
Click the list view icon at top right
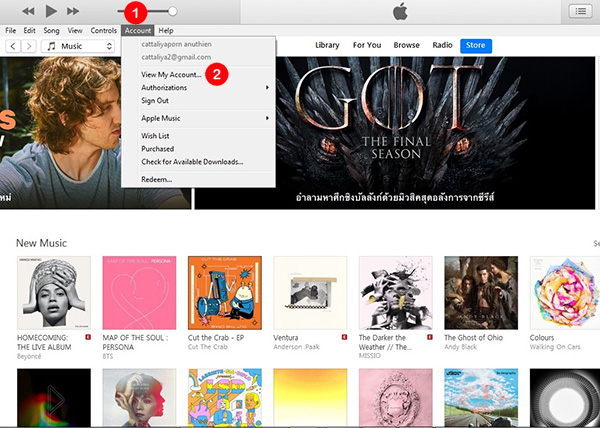[579, 11]
